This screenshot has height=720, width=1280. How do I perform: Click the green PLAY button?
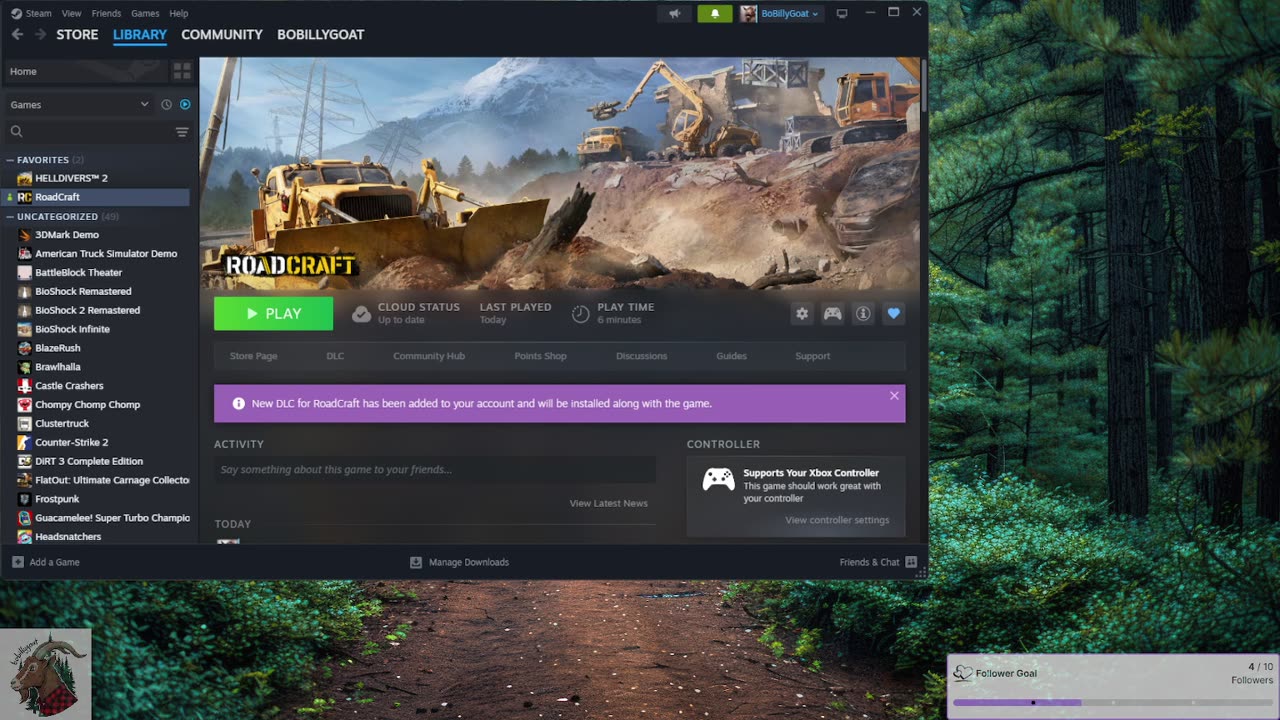coord(273,313)
